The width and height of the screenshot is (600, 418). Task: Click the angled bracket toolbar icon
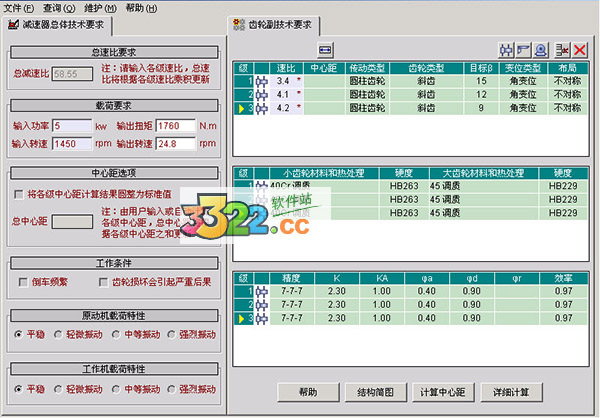click(523, 50)
